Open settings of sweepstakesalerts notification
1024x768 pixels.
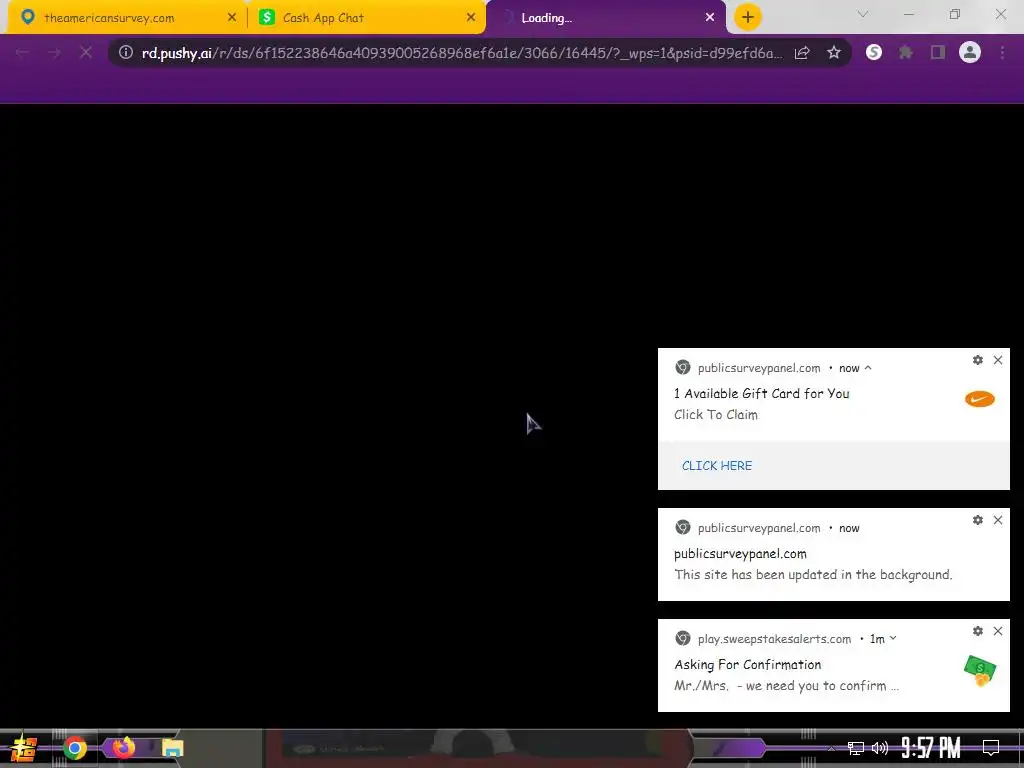(x=978, y=631)
